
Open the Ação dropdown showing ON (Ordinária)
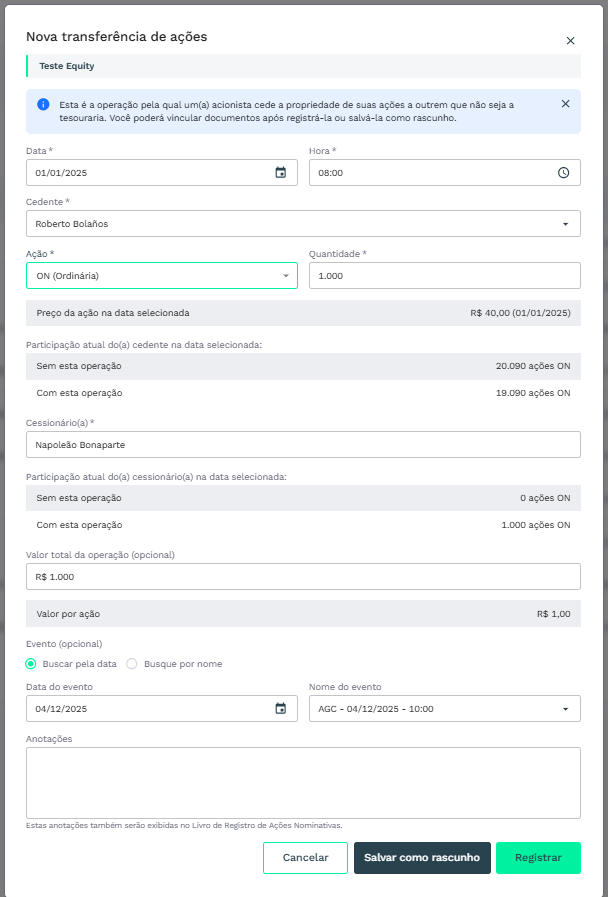tap(161, 276)
